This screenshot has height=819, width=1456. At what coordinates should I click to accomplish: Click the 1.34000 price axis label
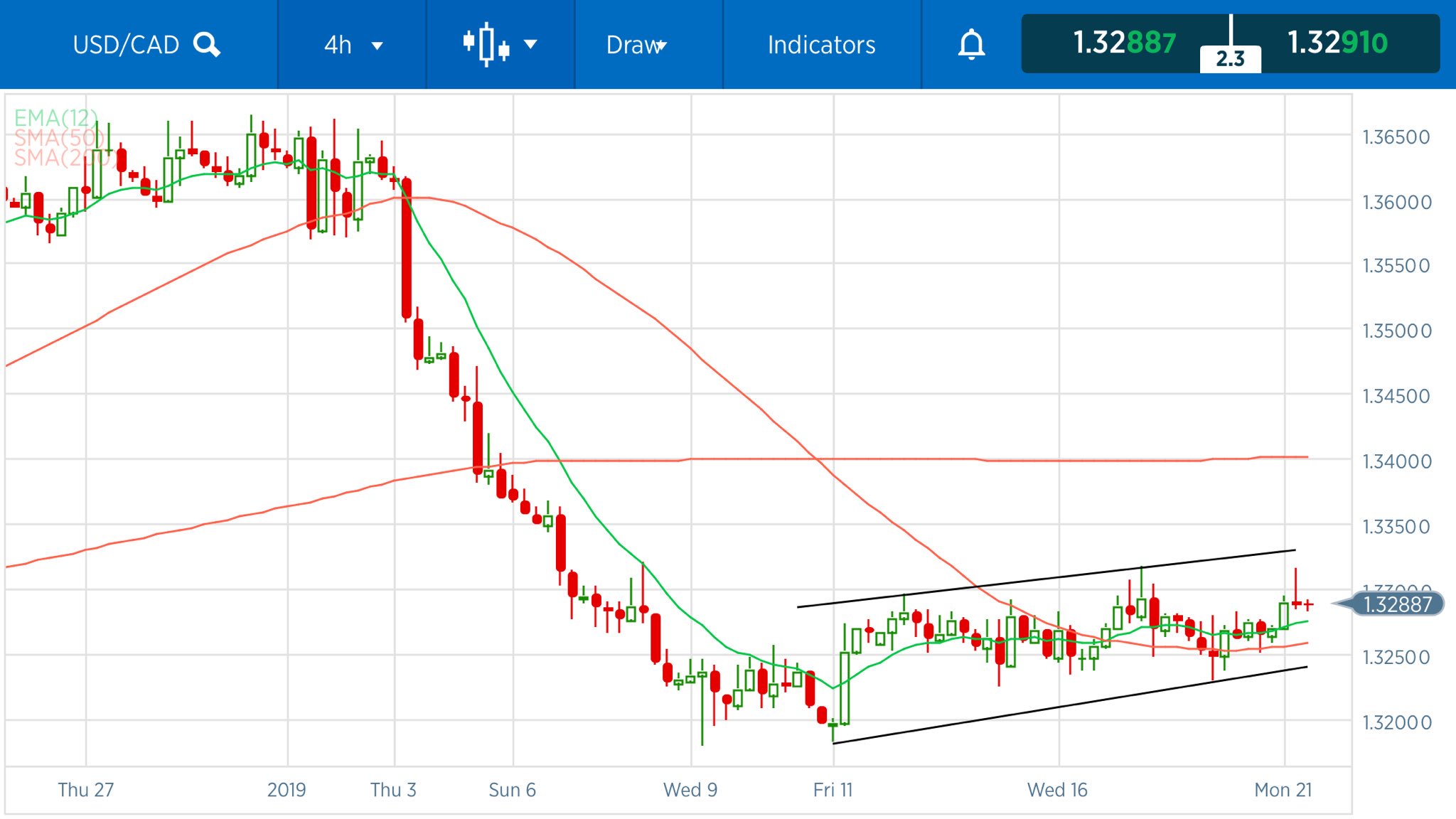pyautogui.click(x=1396, y=461)
